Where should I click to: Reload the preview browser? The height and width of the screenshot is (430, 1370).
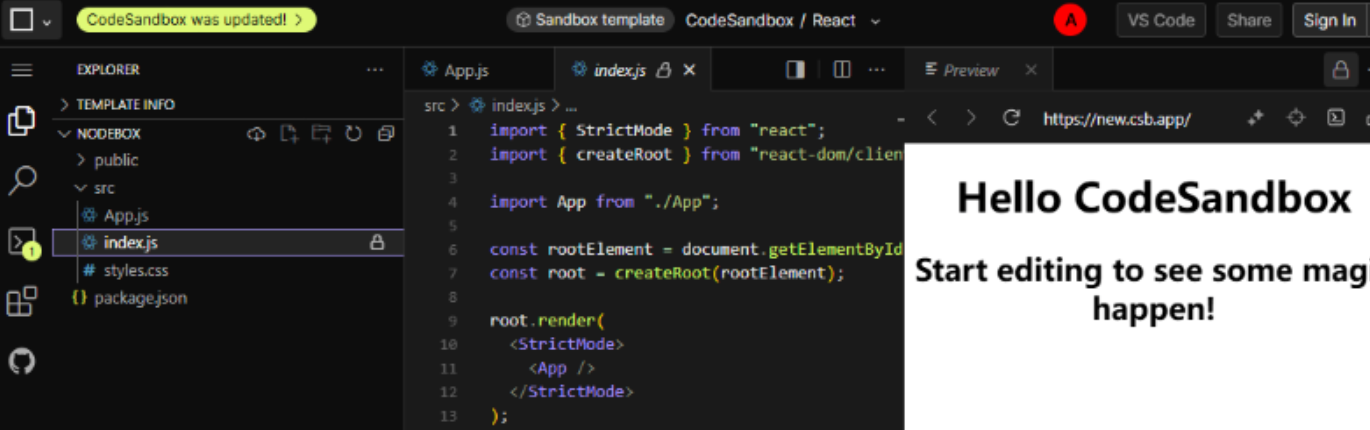[x=1011, y=118]
